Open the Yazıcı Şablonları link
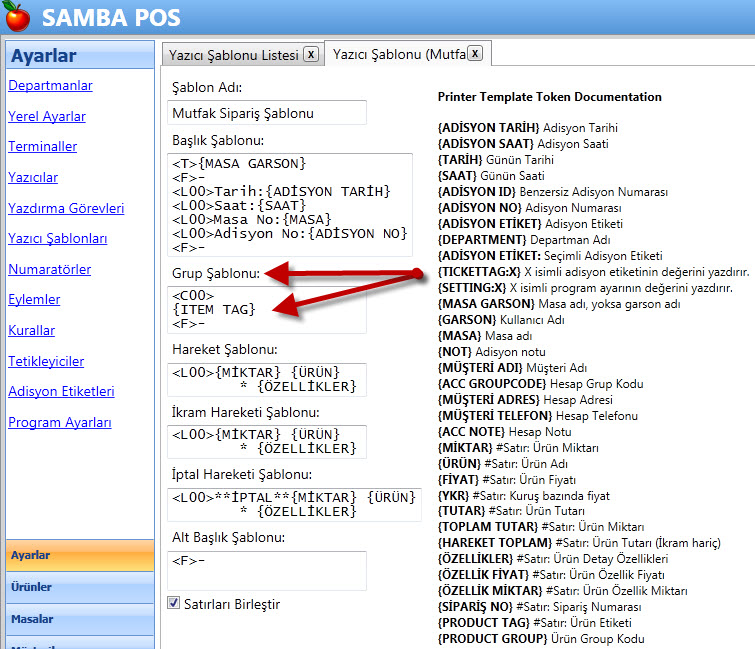755x649 pixels. (x=58, y=239)
